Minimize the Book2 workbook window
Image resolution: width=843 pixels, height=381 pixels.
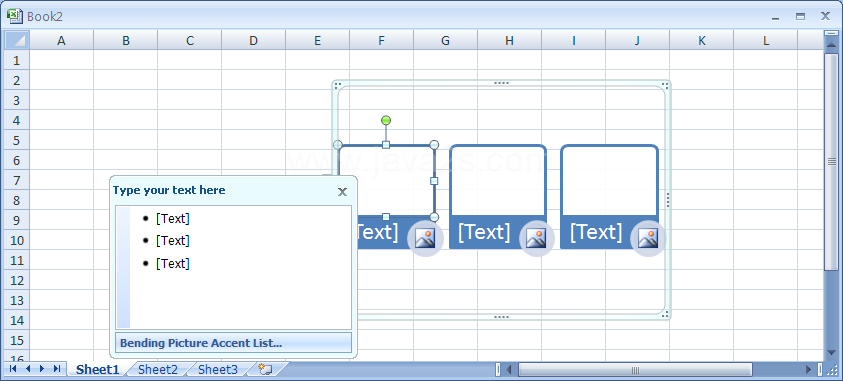[x=775, y=17]
